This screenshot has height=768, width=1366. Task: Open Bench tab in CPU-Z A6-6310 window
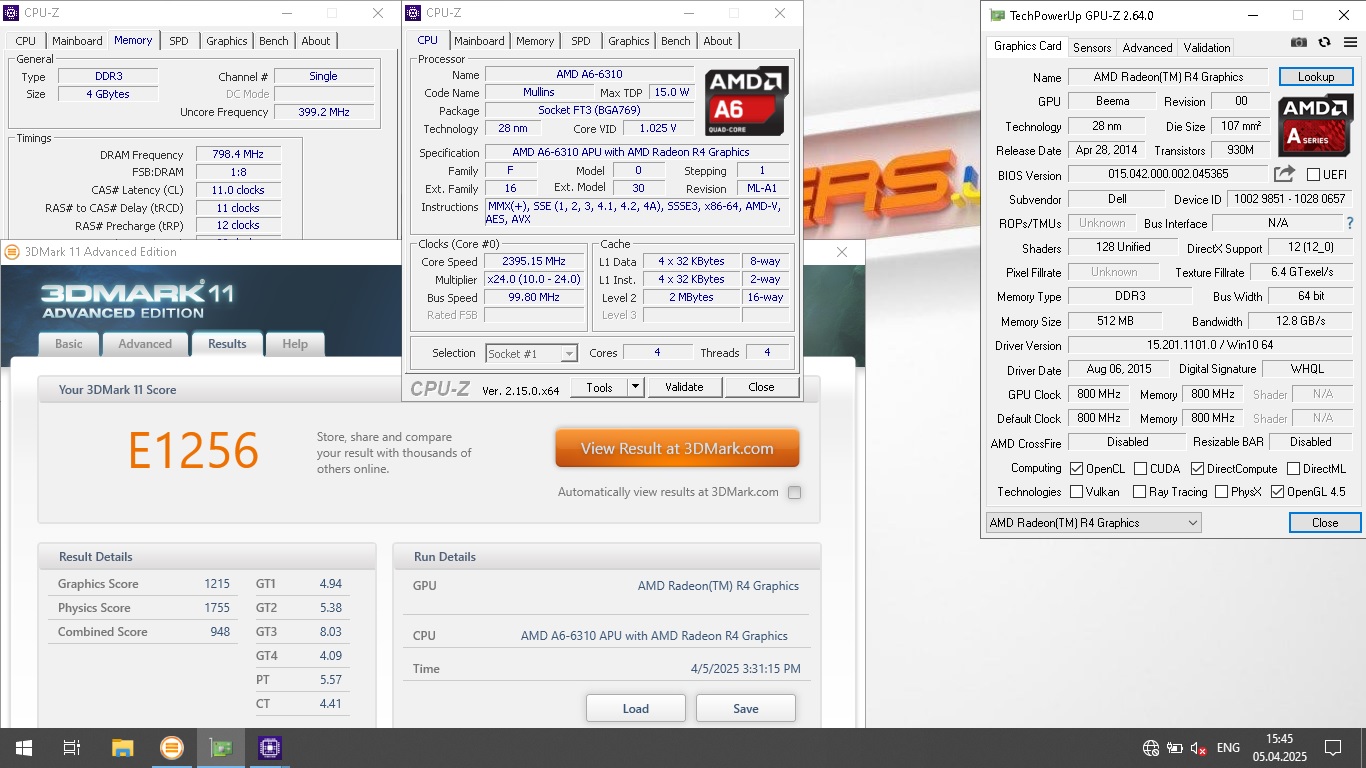pyautogui.click(x=676, y=41)
